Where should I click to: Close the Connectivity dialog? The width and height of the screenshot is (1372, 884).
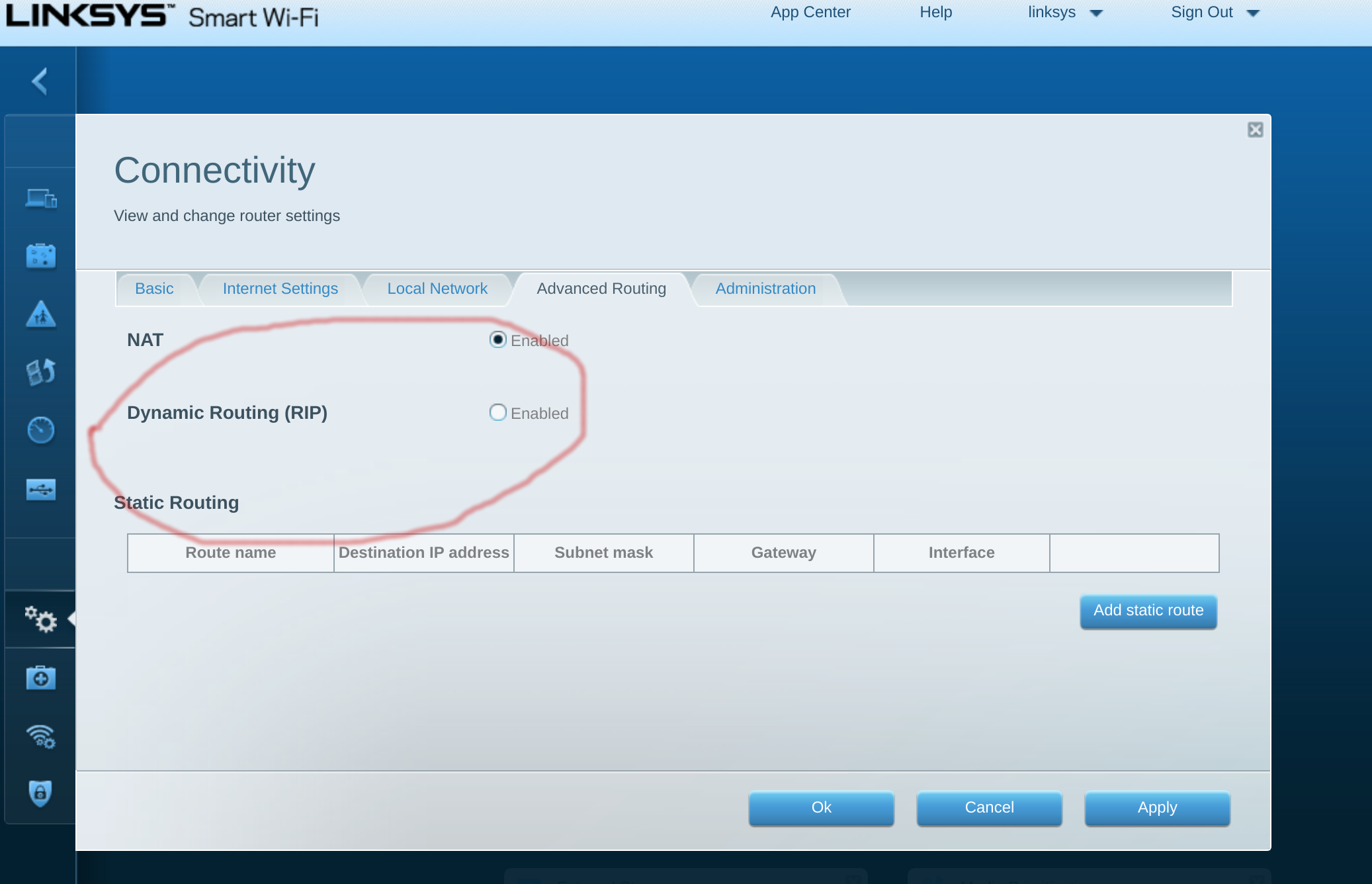[1255, 130]
